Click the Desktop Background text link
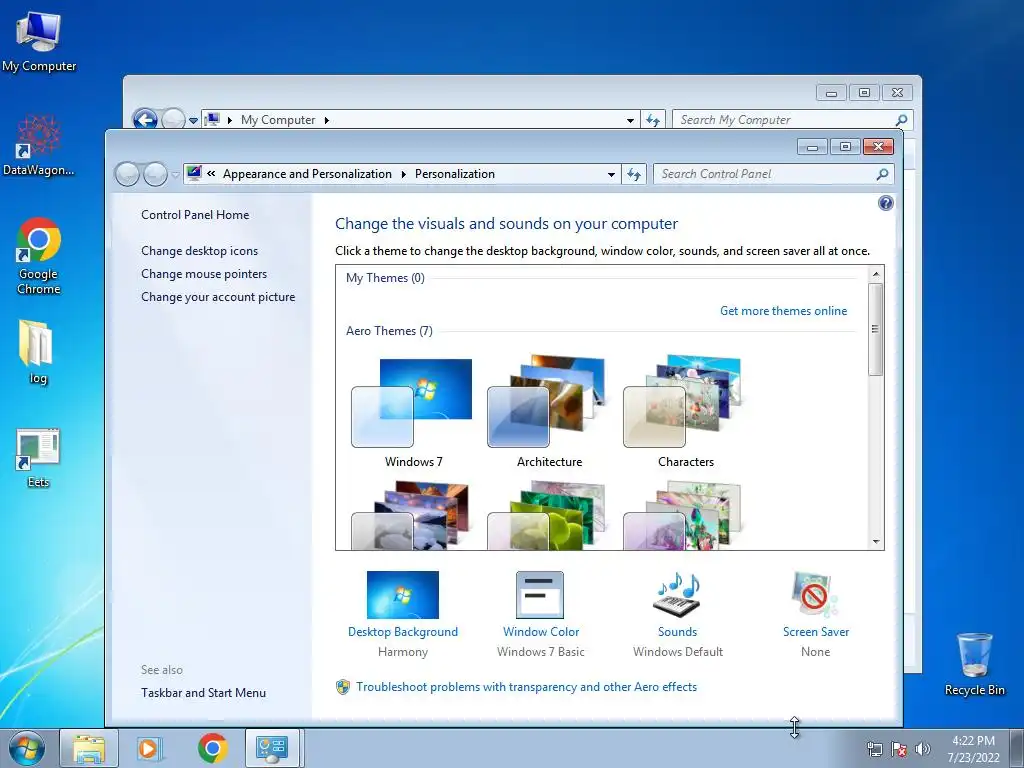 click(402, 632)
